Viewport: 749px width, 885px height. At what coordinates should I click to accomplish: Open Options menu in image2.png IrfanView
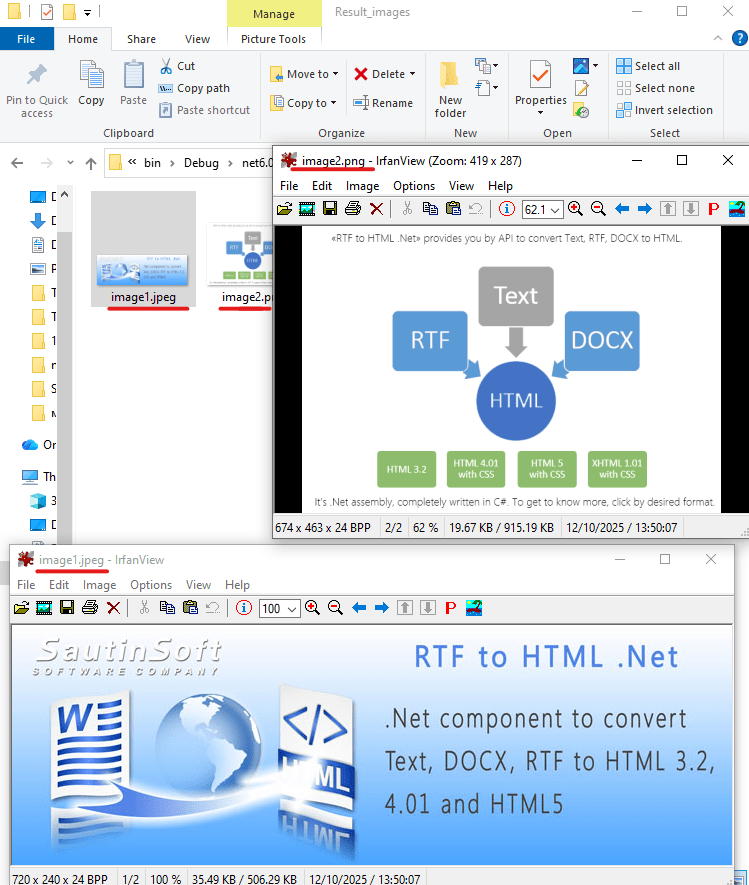(x=414, y=186)
